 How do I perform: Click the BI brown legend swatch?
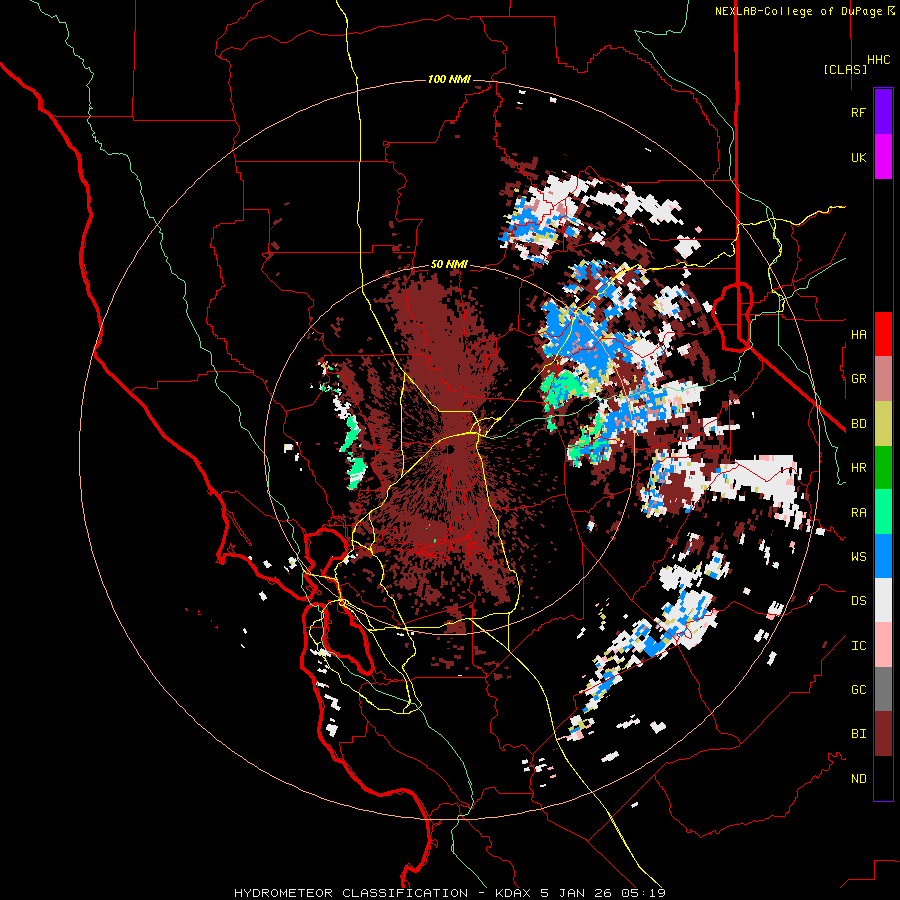(x=883, y=734)
